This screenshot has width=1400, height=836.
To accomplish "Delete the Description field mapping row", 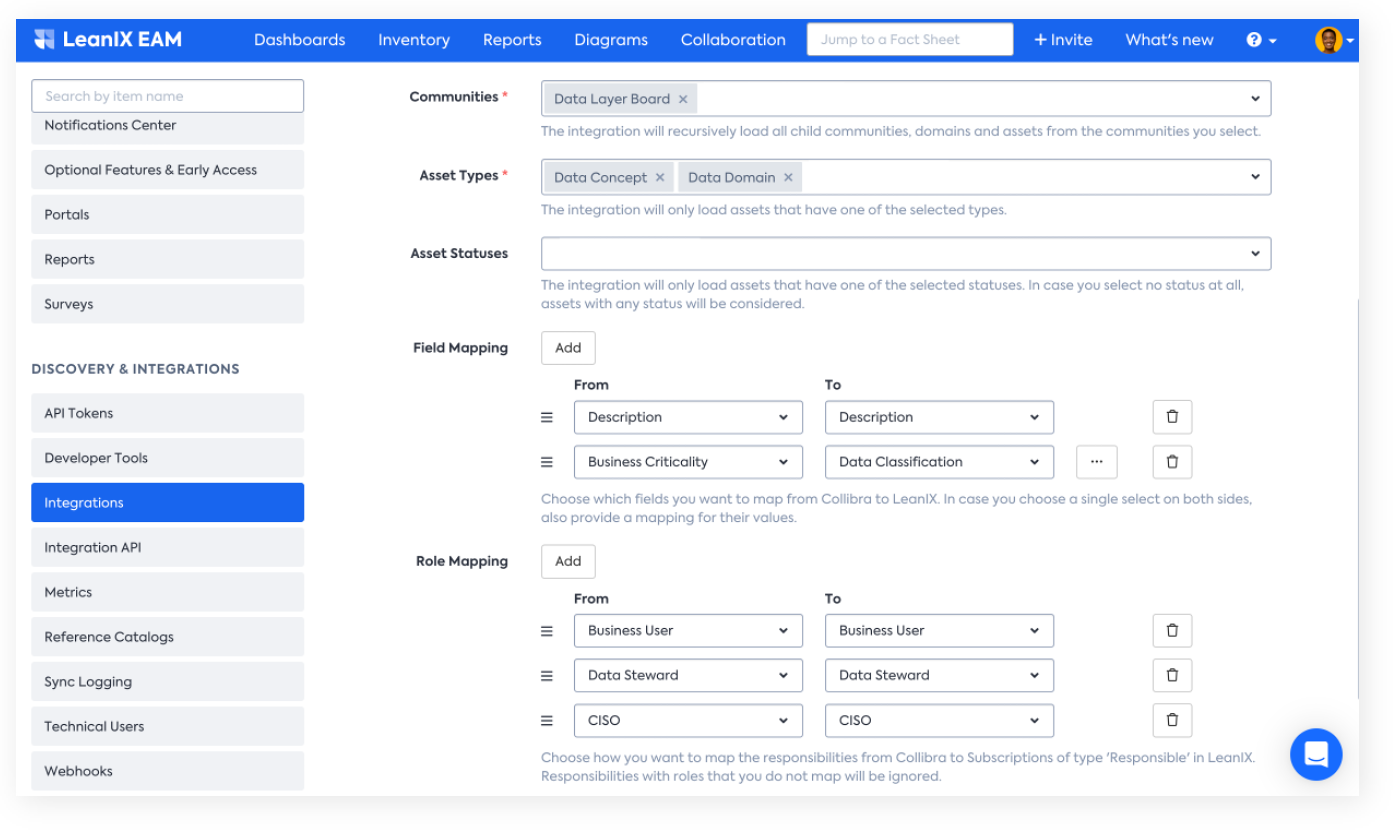I will point(1172,417).
